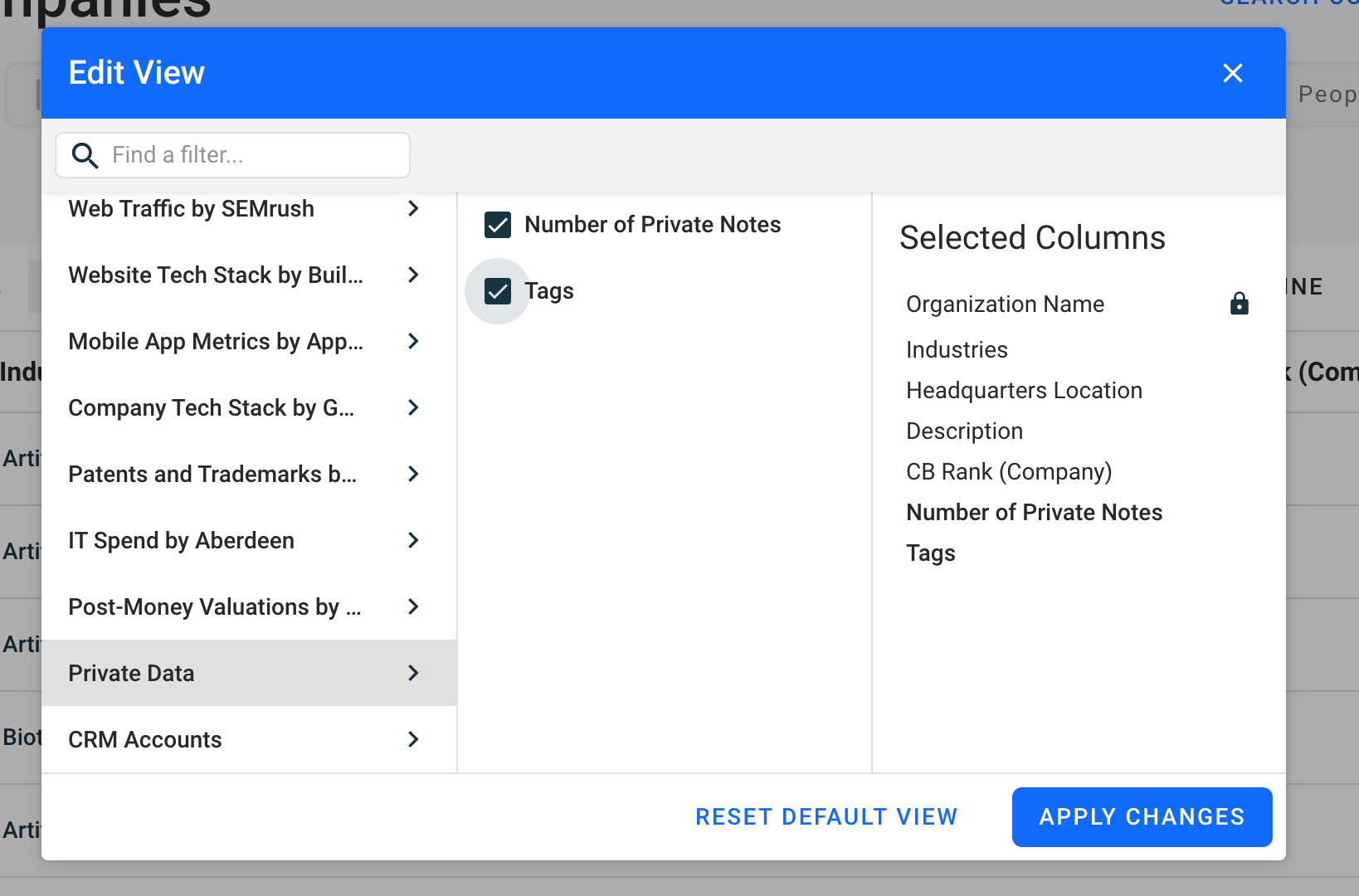
Task: Open Patents and Trademarks category
Action: (x=249, y=474)
